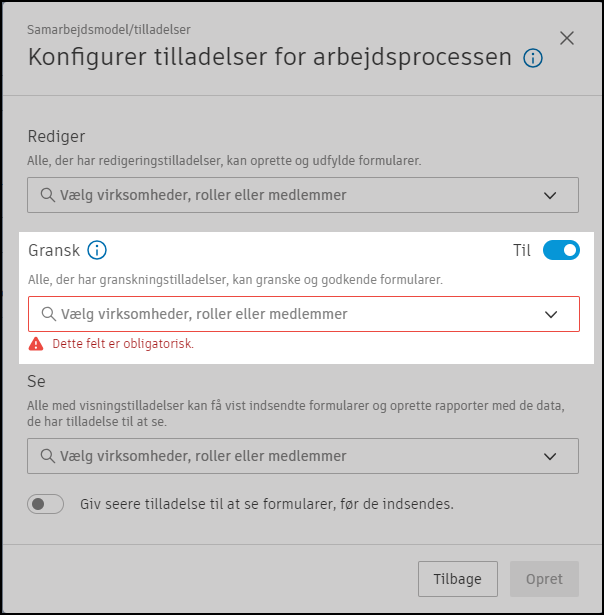Click the Tilbage button

tap(458, 579)
